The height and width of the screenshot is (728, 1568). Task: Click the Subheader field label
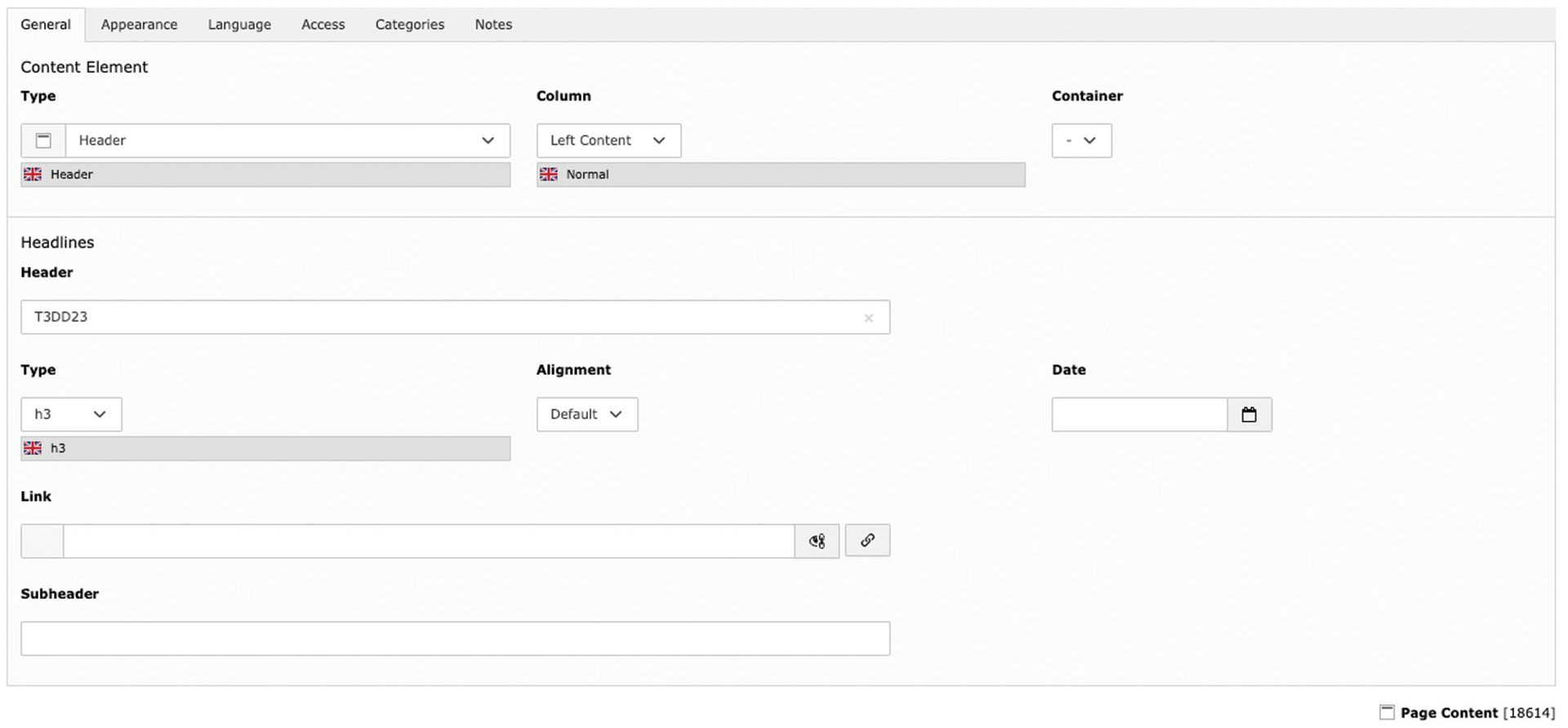(x=60, y=594)
